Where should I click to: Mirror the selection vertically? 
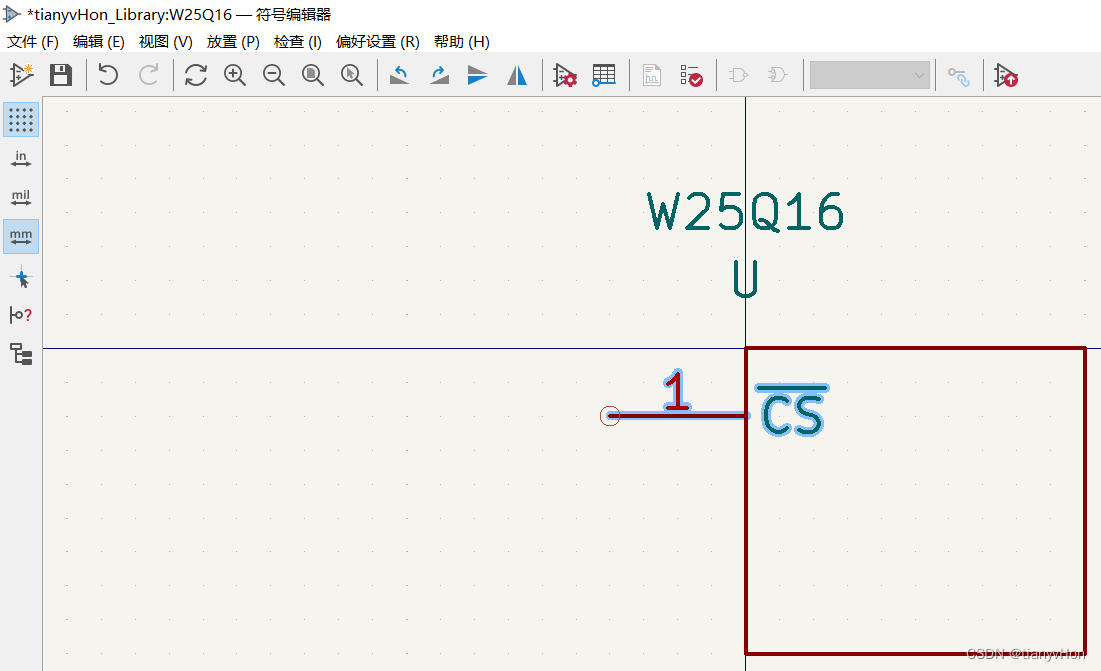tap(477, 74)
